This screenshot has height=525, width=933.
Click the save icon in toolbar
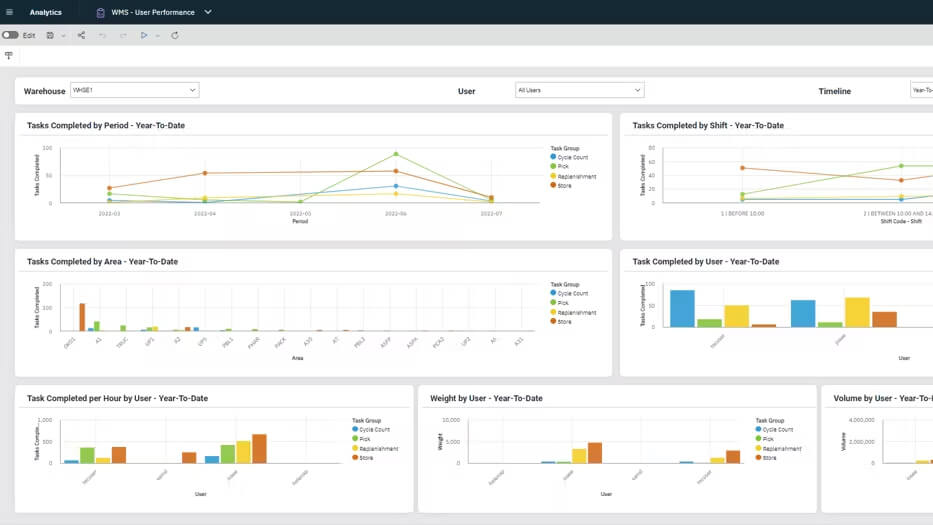[x=50, y=35]
